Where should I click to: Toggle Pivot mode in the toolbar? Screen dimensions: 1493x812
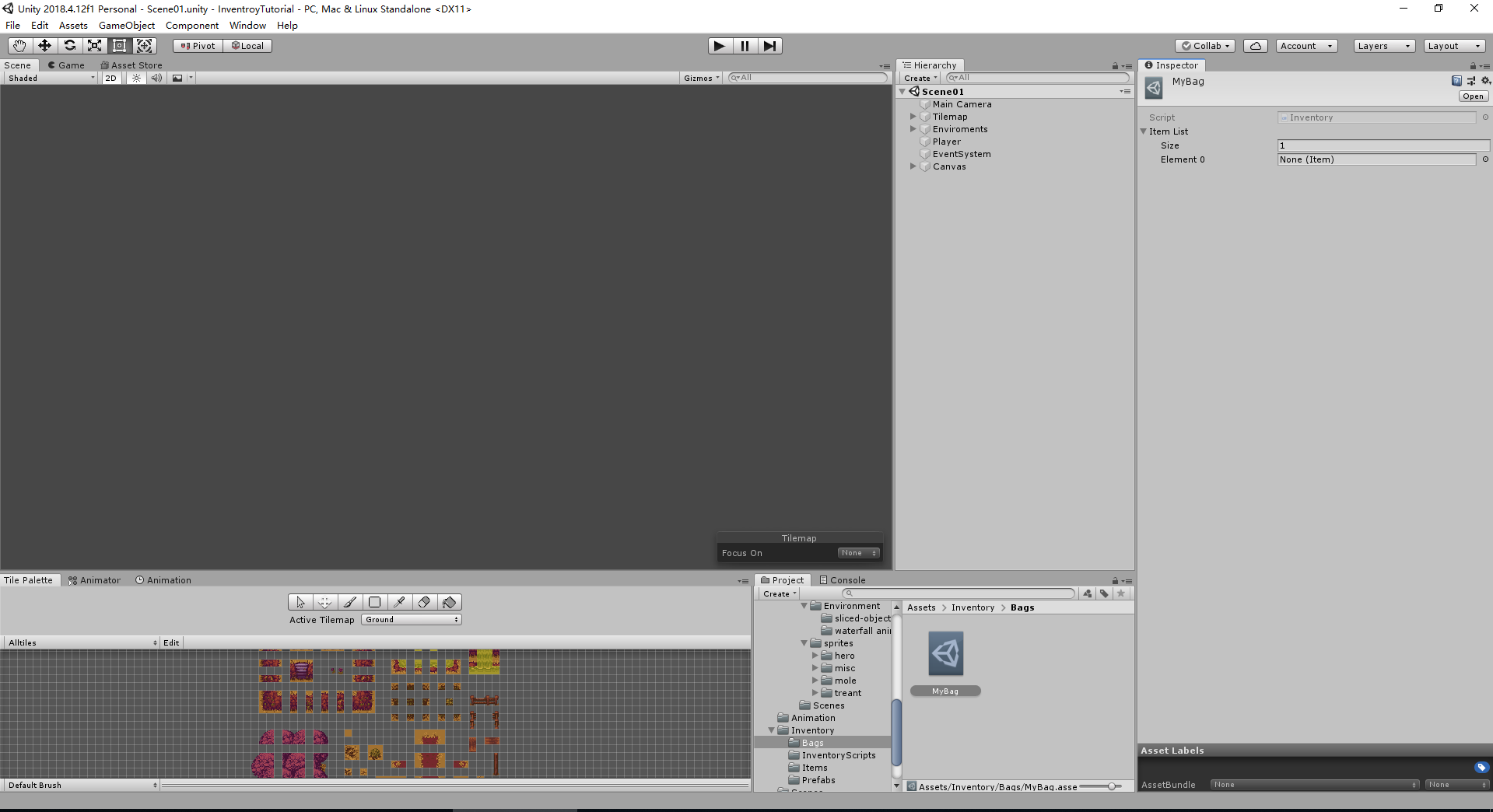pyautogui.click(x=197, y=45)
